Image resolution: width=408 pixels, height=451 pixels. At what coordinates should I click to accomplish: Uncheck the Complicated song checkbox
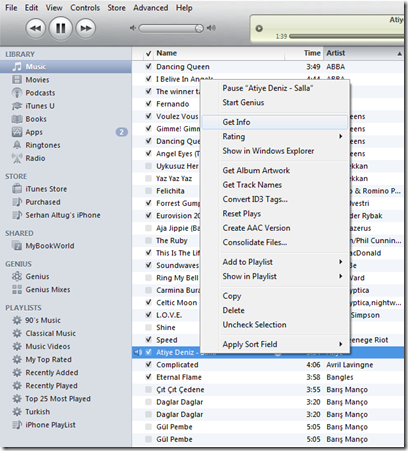tap(149, 364)
